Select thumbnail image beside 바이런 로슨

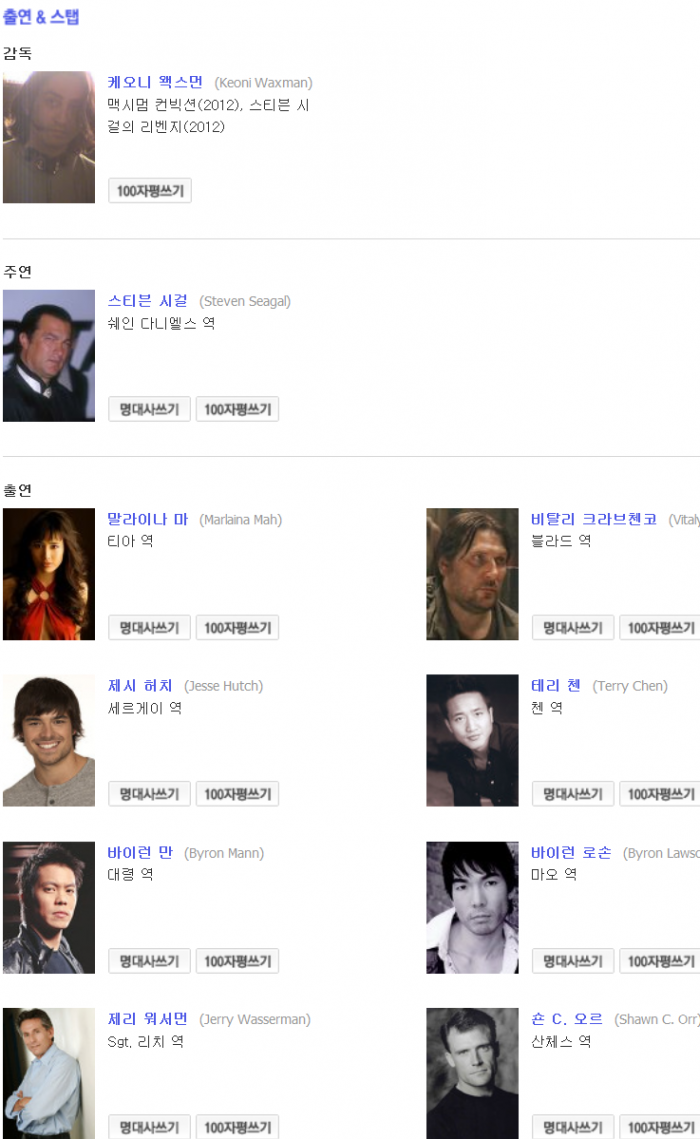click(472, 907)
